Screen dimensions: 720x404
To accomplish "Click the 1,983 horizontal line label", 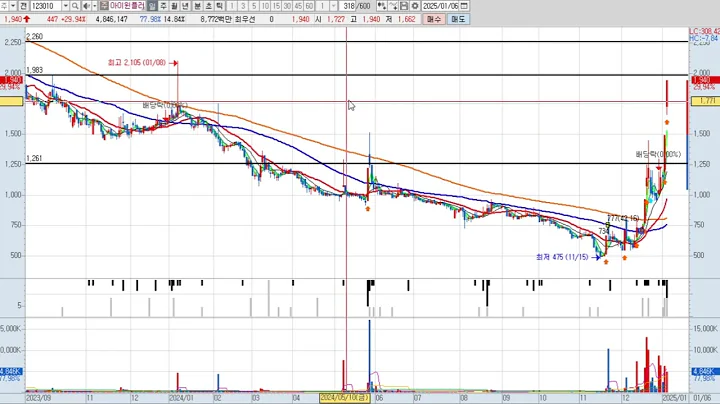I will (x=34, y=70).
